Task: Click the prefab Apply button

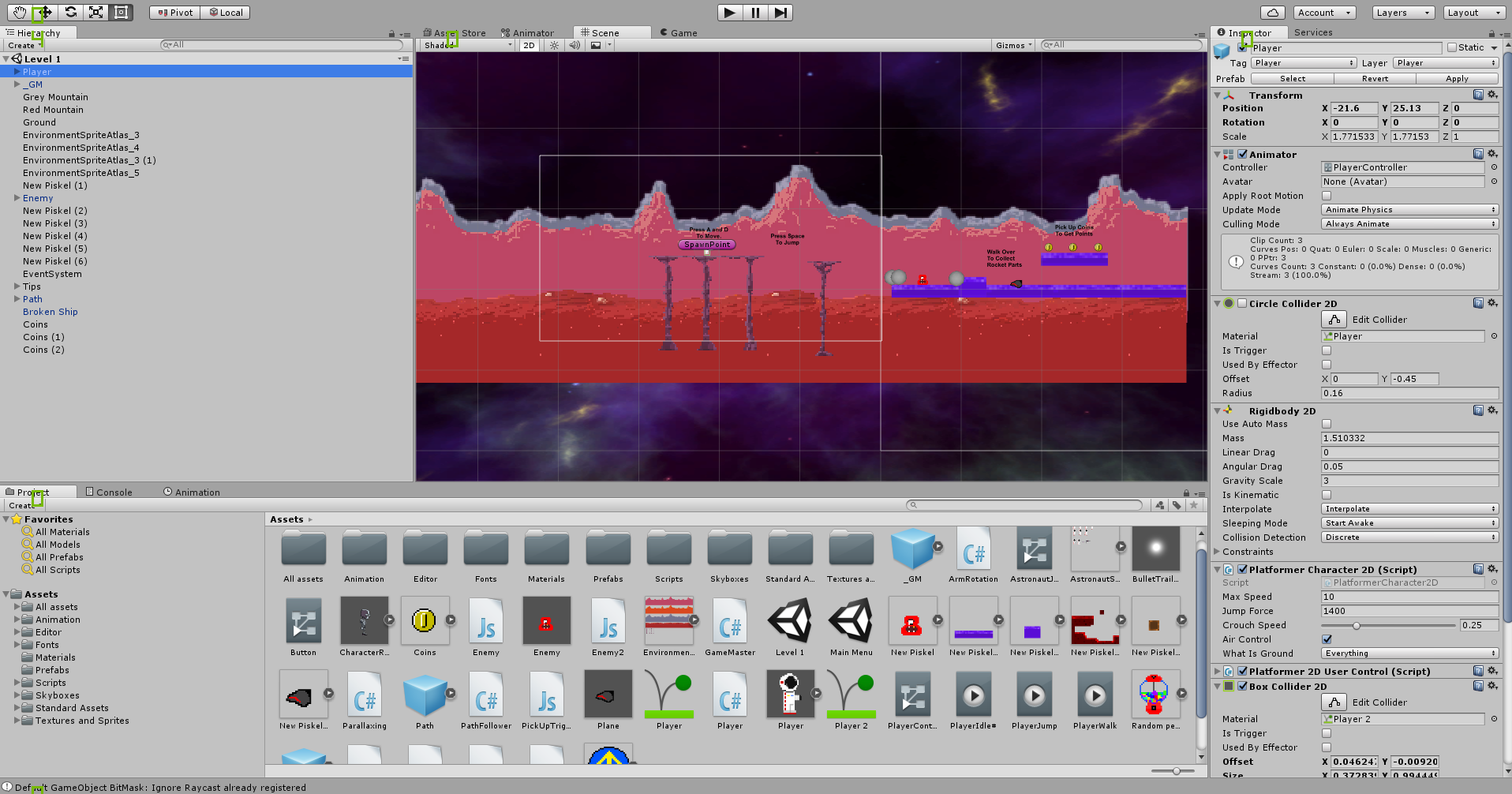Action: pos(1457,79)
